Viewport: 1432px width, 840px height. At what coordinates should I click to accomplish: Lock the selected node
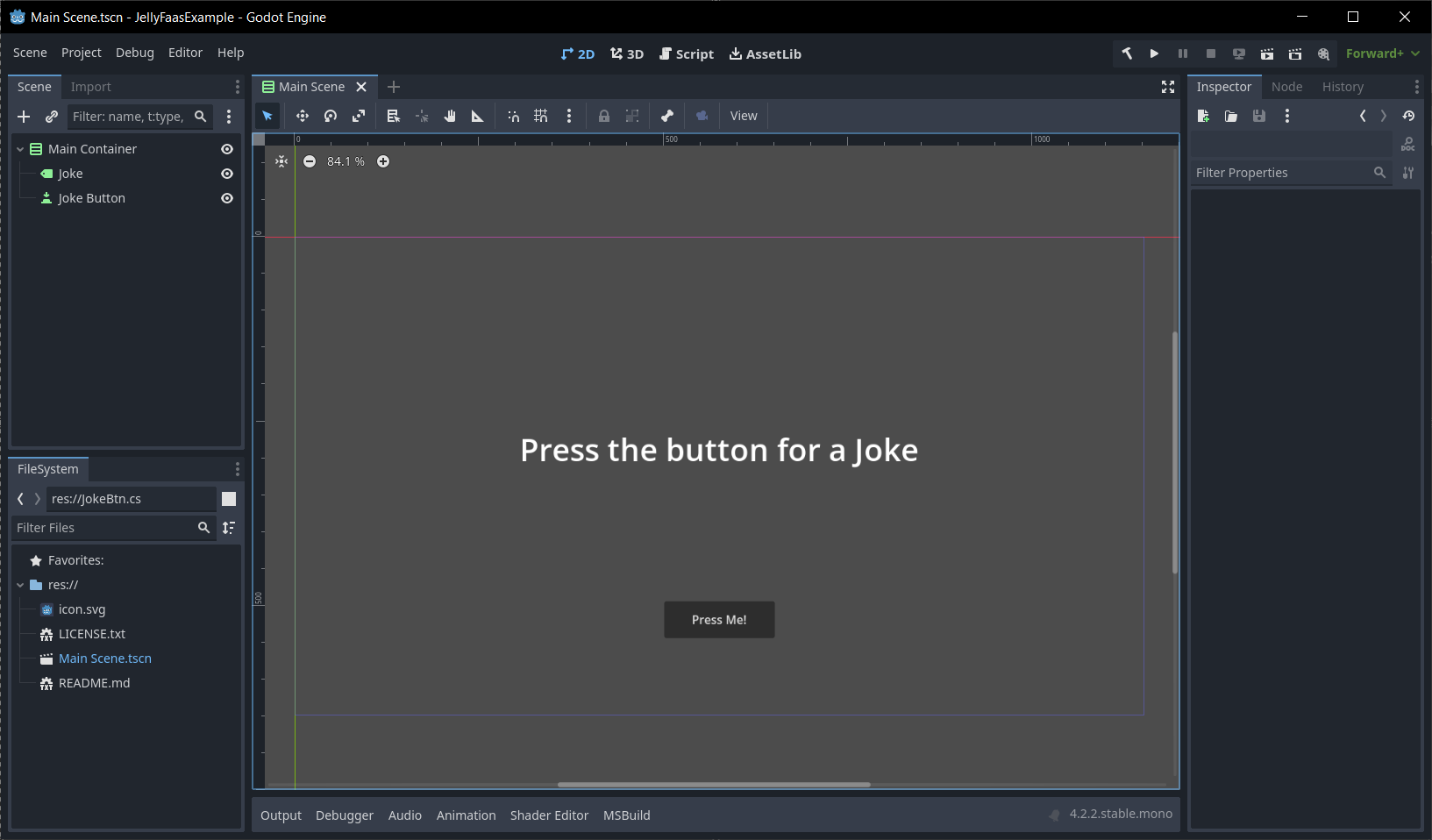[604, 116]
